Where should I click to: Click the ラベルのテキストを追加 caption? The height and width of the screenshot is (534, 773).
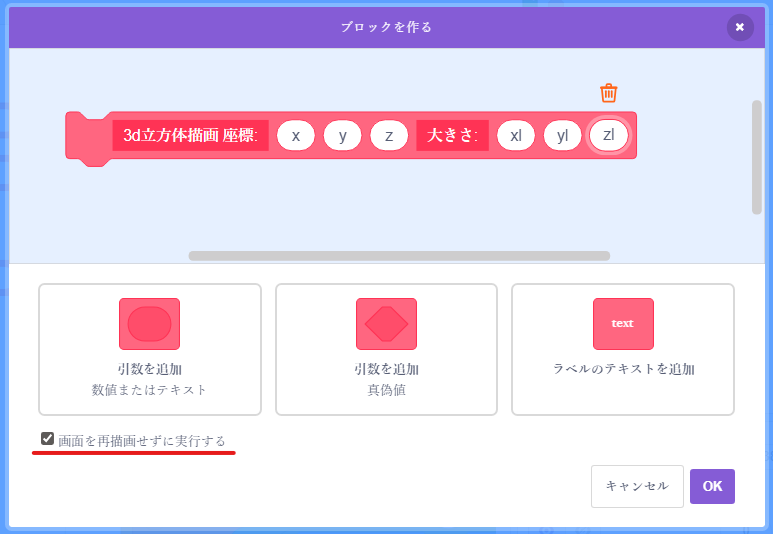click(623, 369)
